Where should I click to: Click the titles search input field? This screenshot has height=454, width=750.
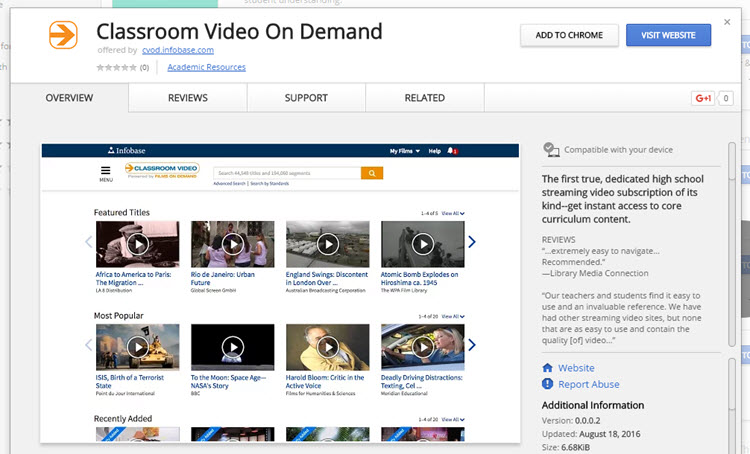point(287,173)
